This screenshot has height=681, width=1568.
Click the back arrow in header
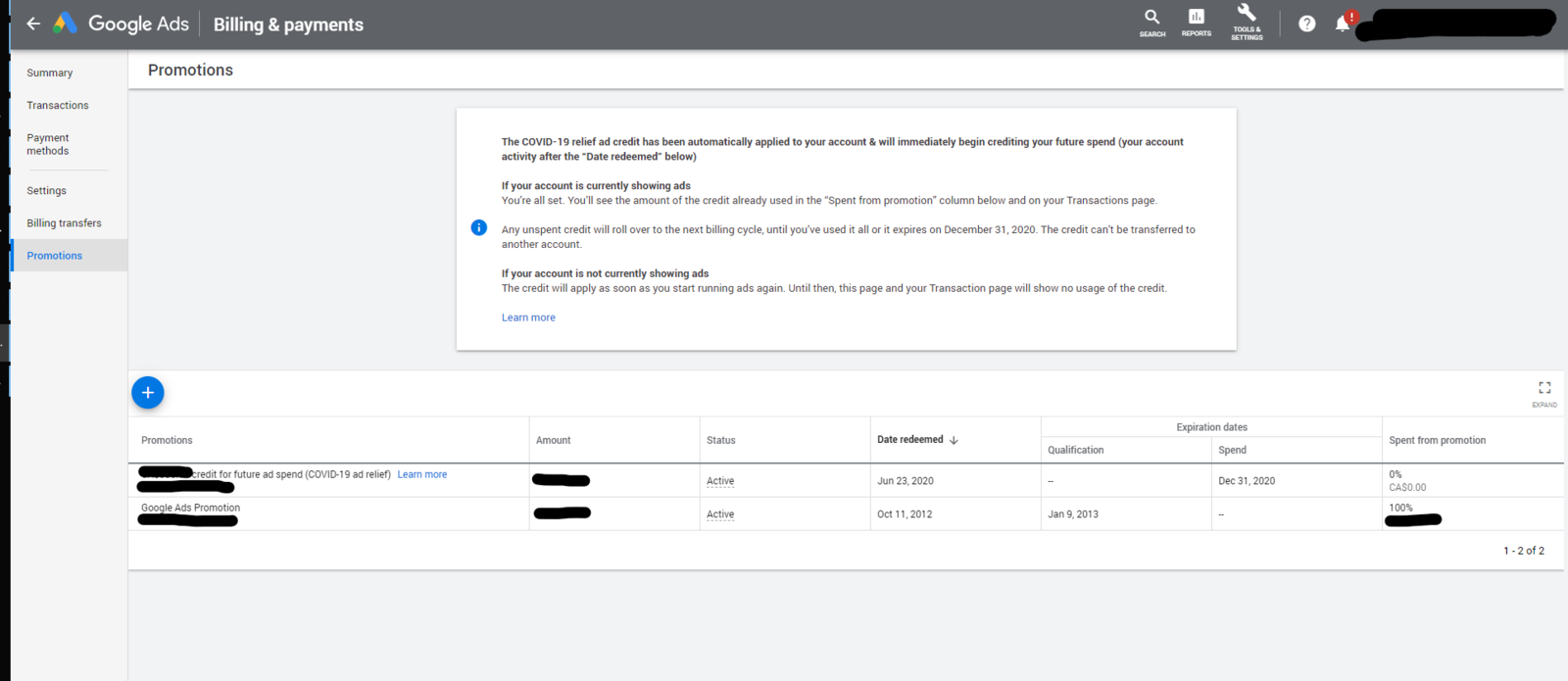coord(33,24)
